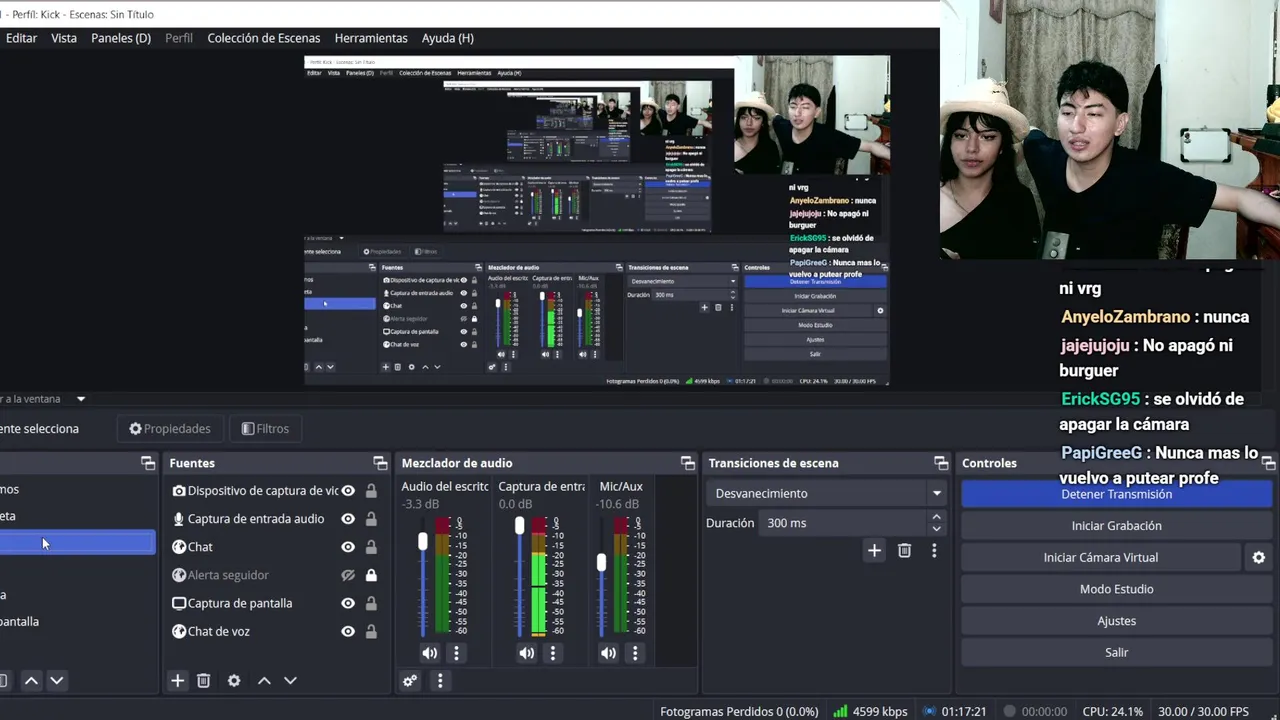
Task: Open source properties gear in Fuentes toolbar
Action: pyautogui.click(x=234, y=680)
